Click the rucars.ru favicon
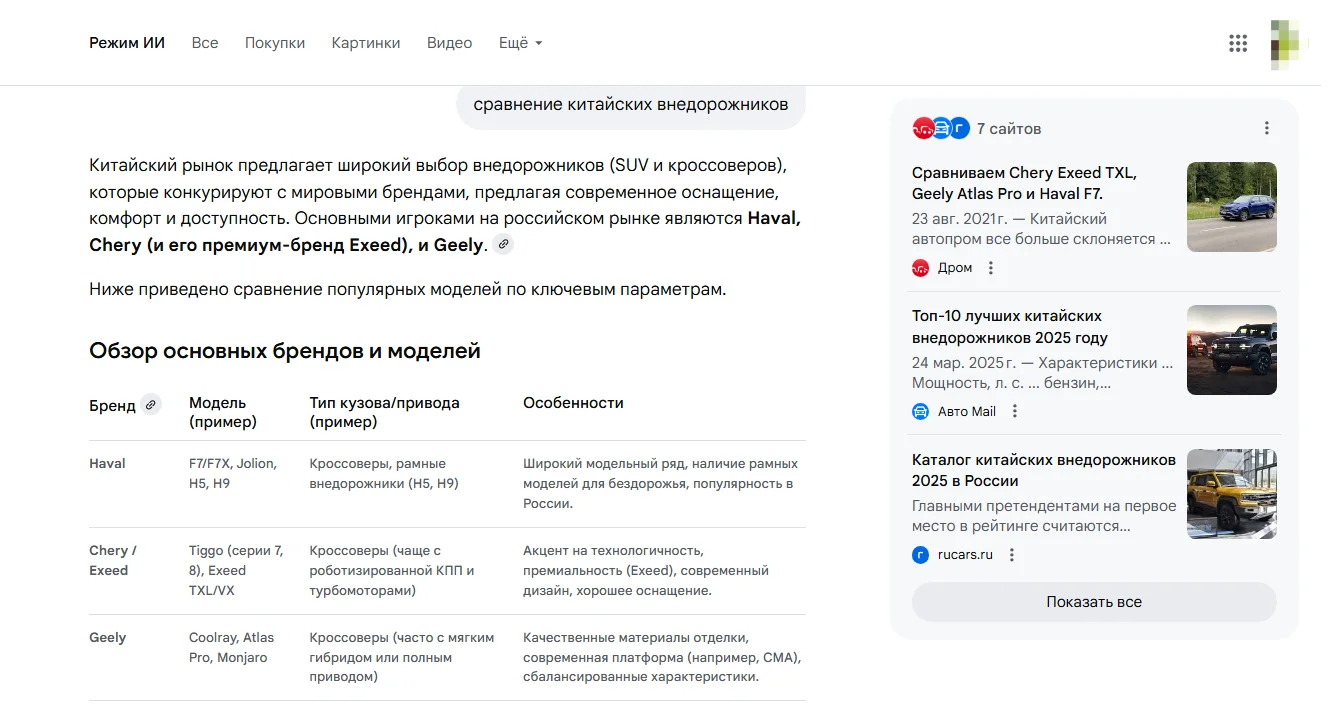 point(921,554)
